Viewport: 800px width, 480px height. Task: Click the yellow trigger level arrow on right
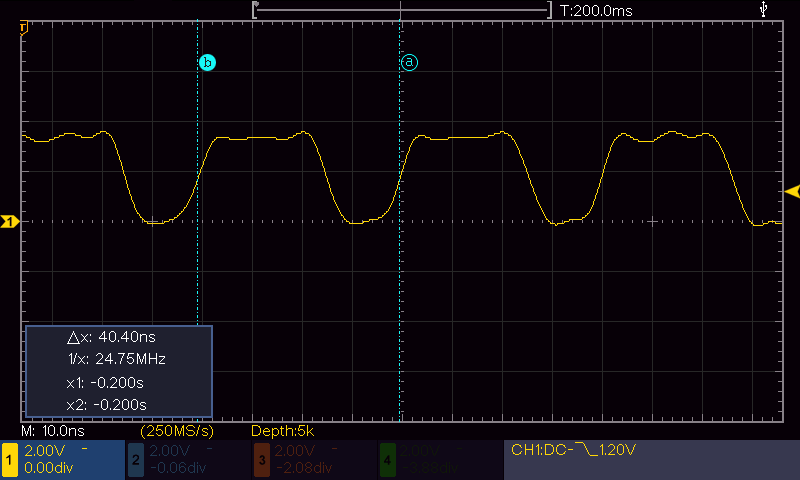pos(792,191)
